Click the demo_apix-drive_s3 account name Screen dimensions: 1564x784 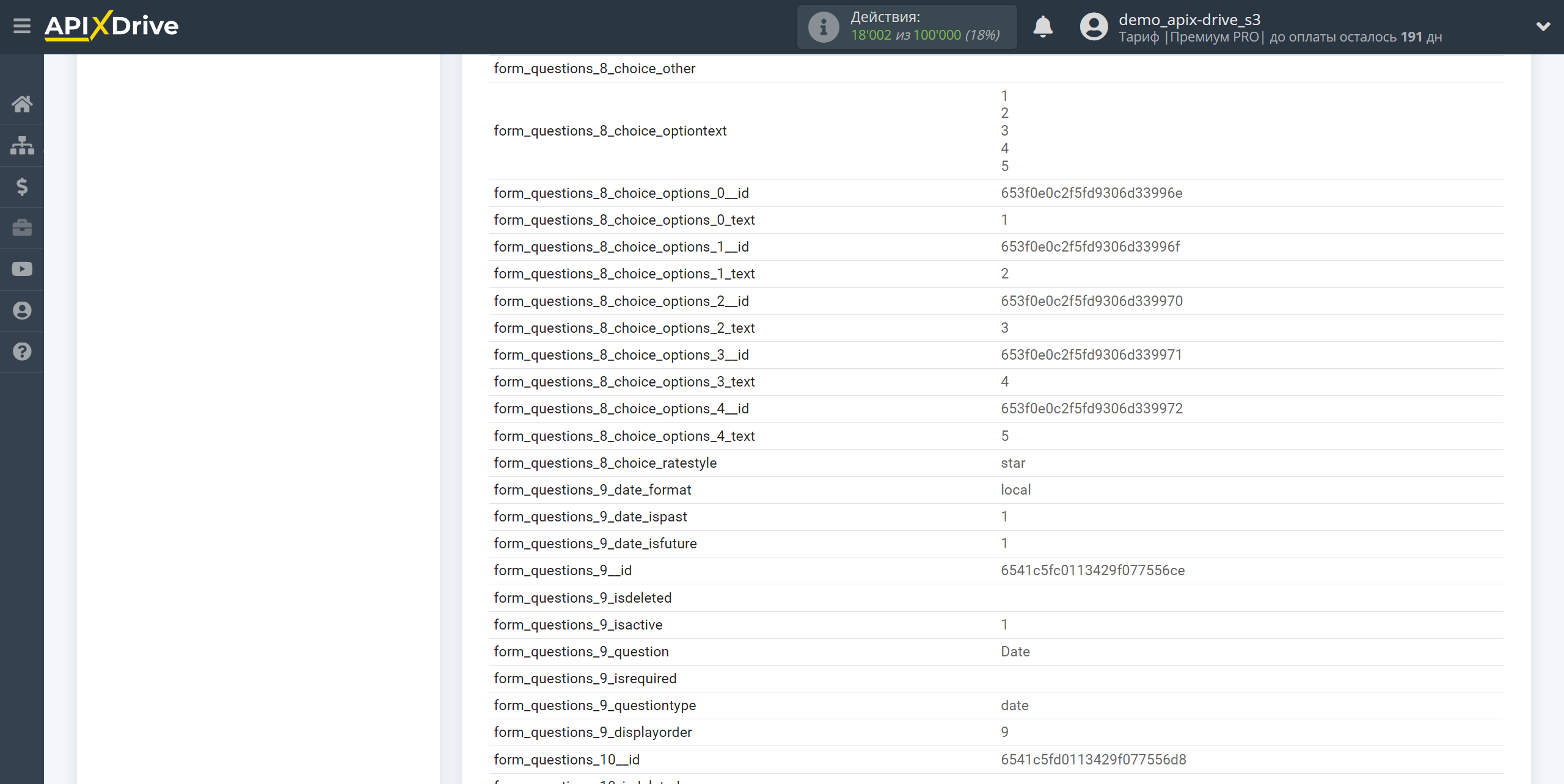(1189, 20)
